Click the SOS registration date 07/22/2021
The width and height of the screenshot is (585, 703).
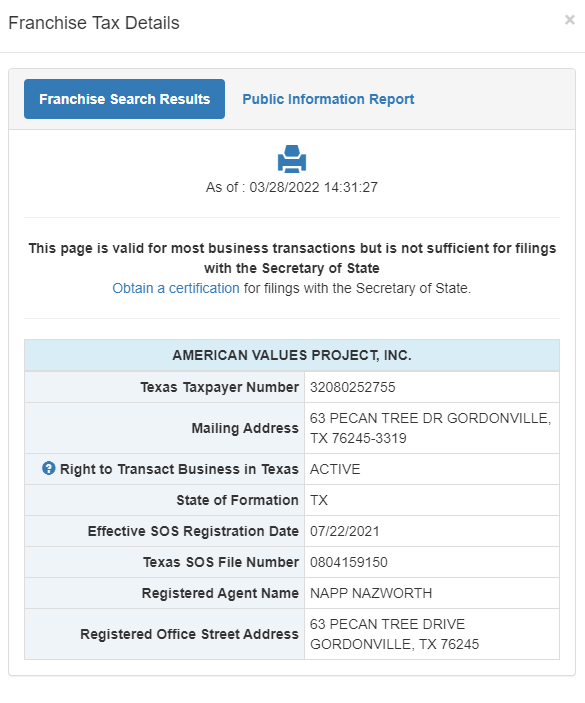(345, 531)
